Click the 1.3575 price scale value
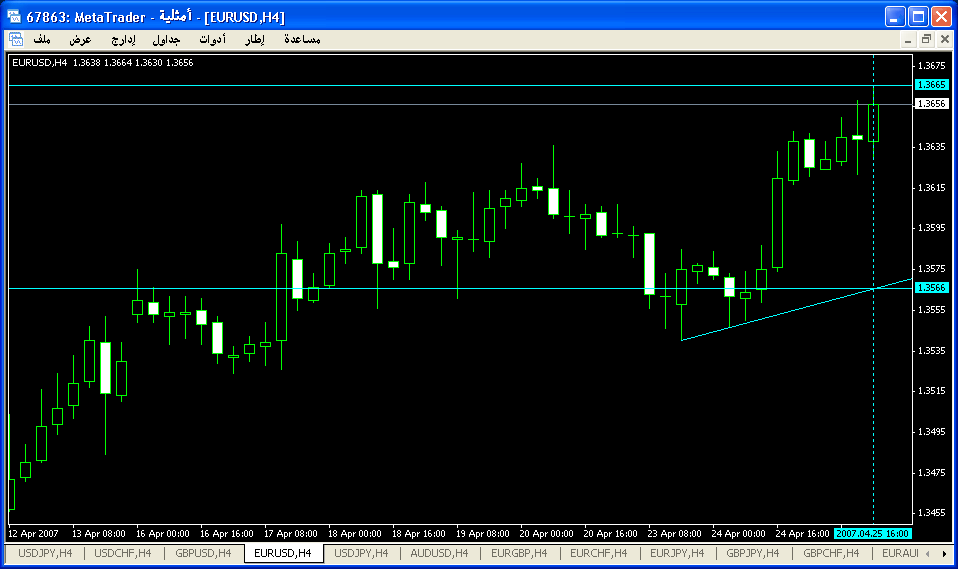Viewport: 958px width, 569px height. pyautogui.click(x=932, y=269)
